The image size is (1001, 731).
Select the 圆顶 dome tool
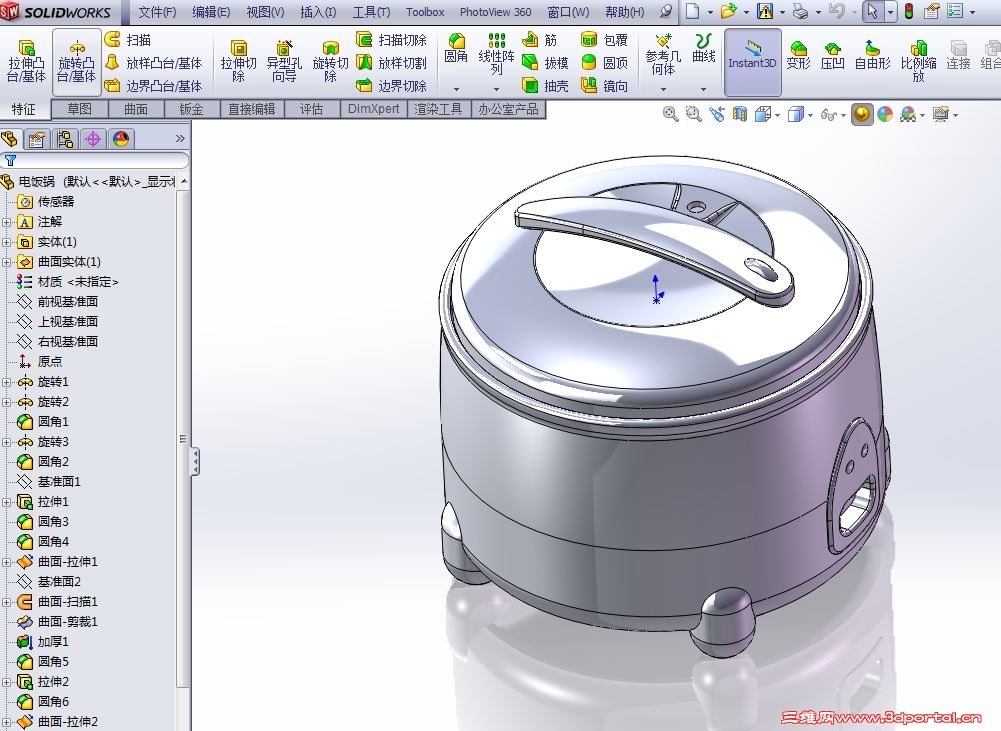(604, 63)
